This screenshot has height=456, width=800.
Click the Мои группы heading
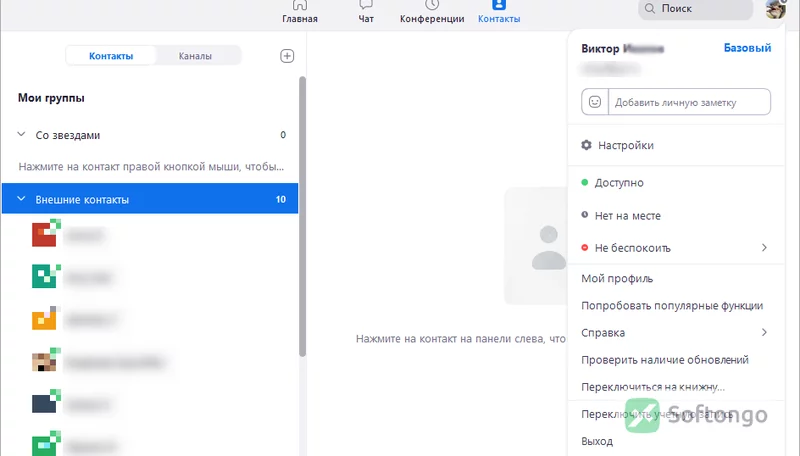pyautogui.click(x=51, y=98)
